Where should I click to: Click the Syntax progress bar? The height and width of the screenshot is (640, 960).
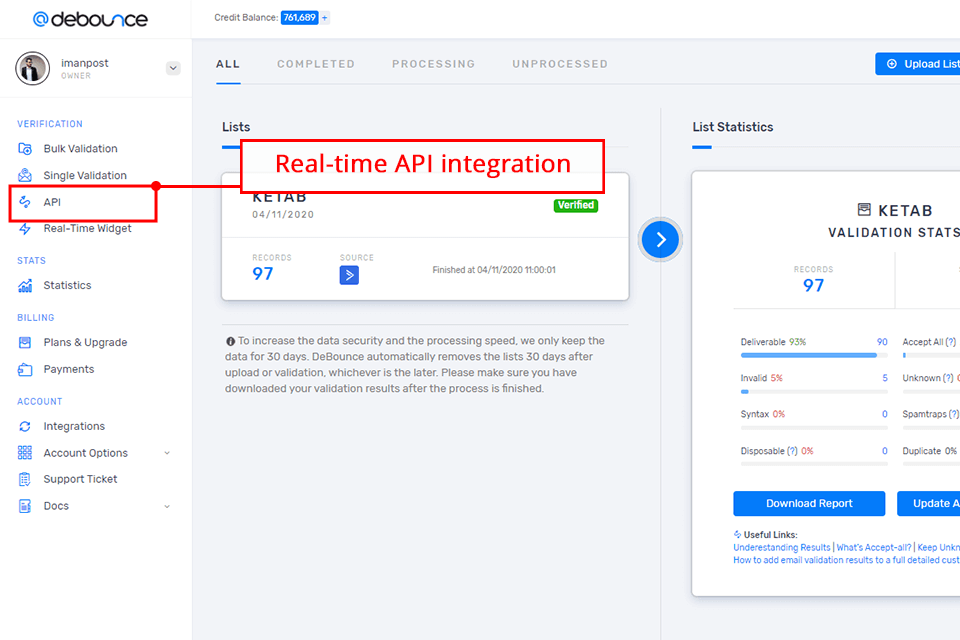814,427
